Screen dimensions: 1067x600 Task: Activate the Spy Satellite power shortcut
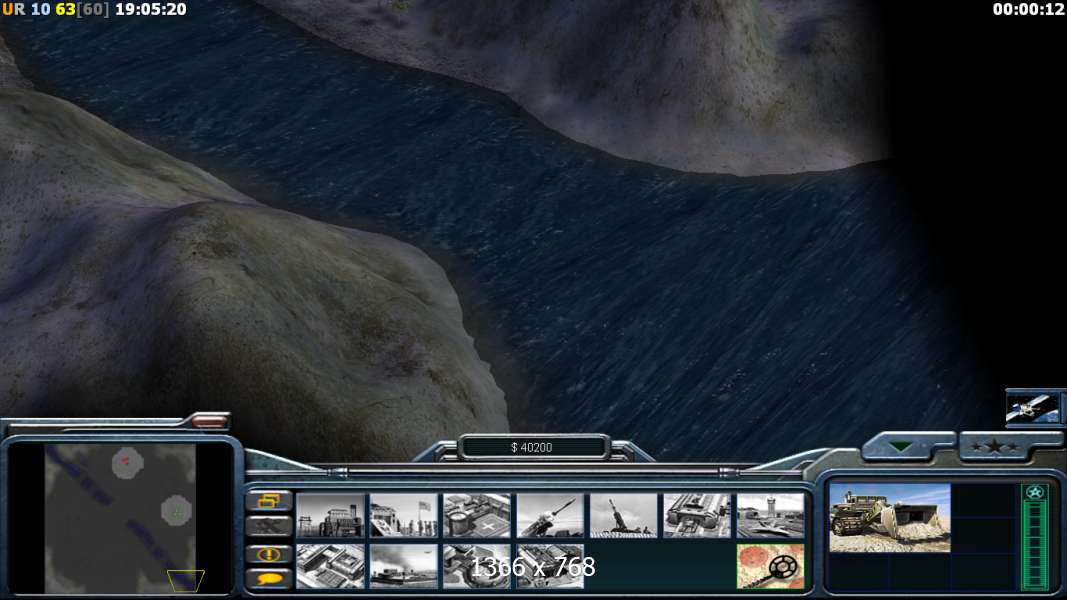[x=1032, y=408]
